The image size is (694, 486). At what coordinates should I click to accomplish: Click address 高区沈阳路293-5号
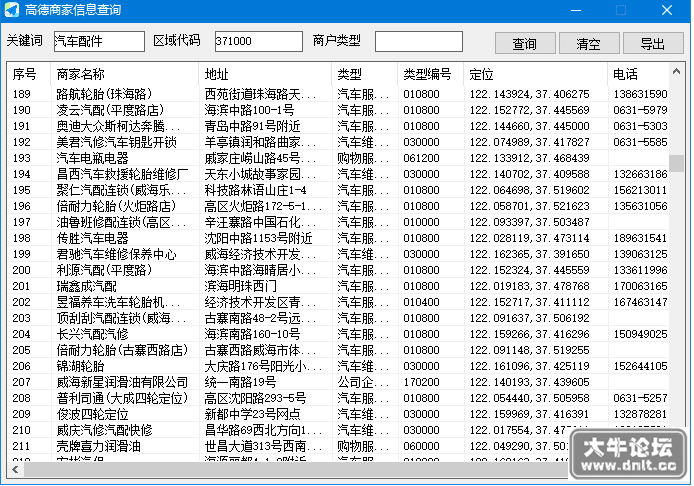pos(255,398)
